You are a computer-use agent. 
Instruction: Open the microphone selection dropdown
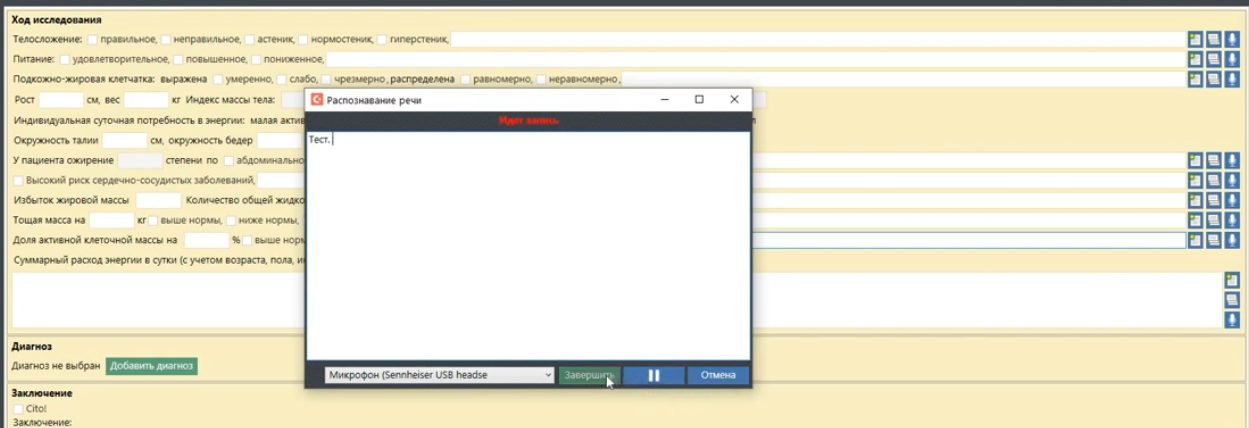(439, 375)
